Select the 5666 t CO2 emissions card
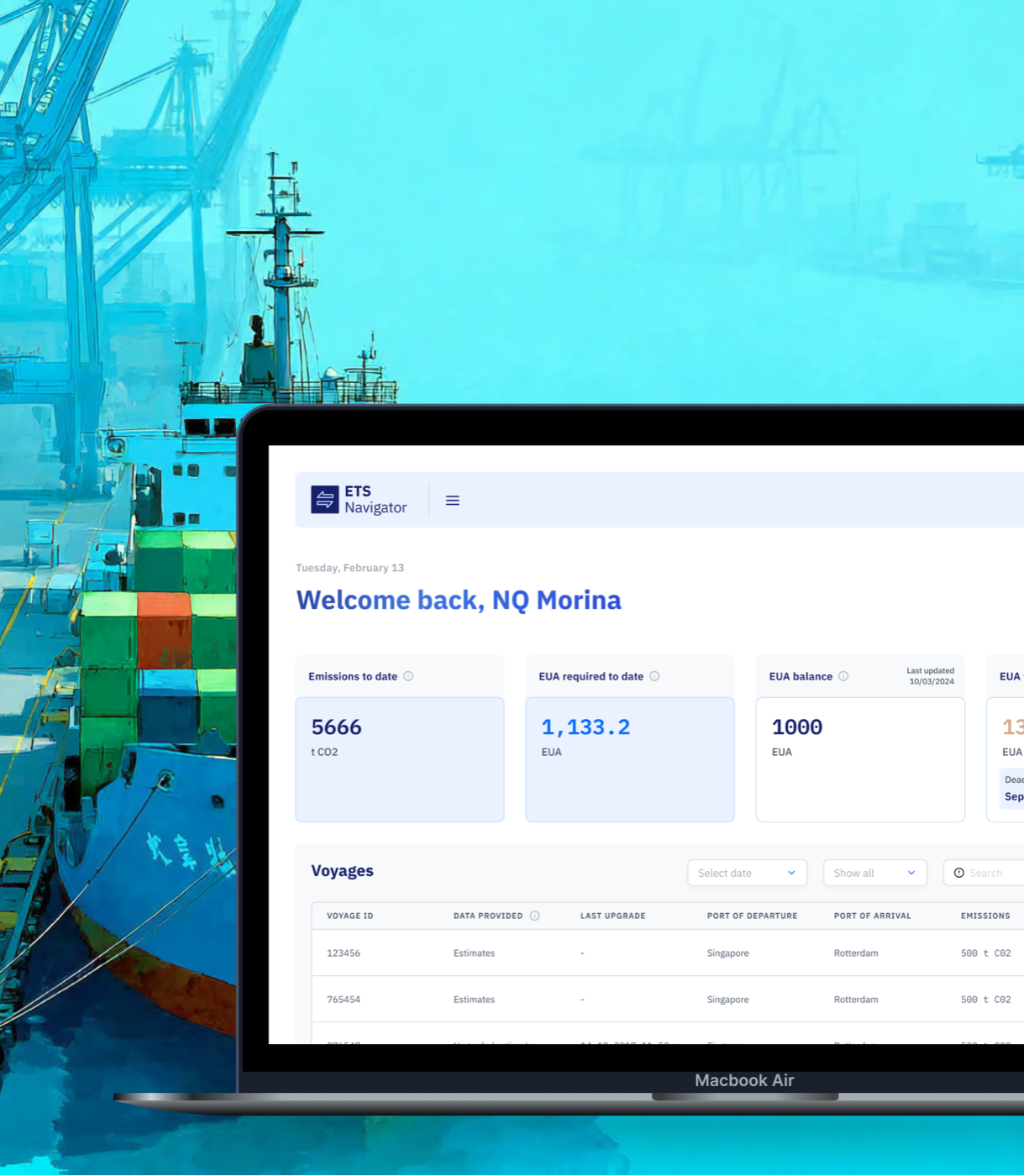 (400, 759)
